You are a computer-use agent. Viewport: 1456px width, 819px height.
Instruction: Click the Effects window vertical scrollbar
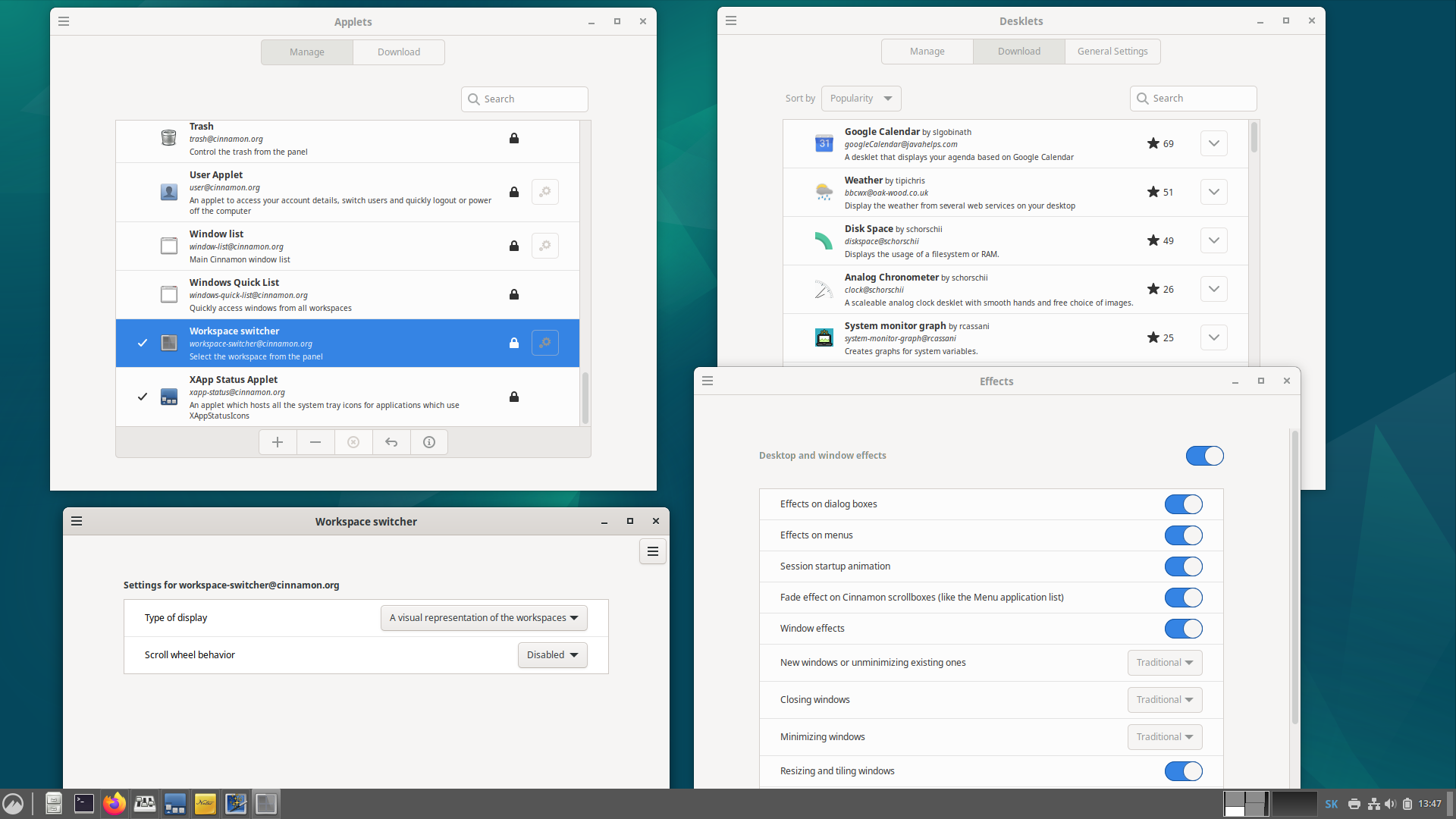coord(1295,576)
